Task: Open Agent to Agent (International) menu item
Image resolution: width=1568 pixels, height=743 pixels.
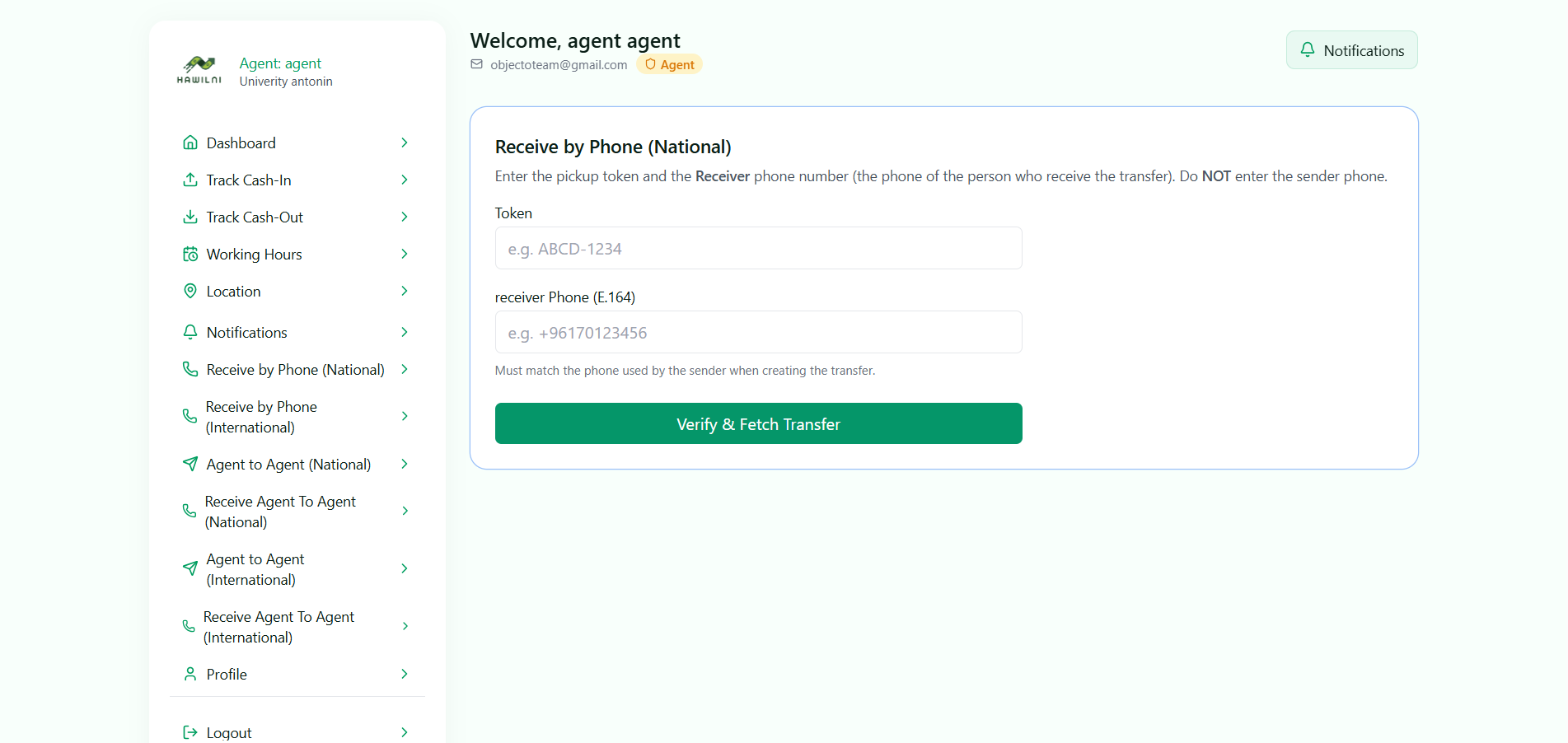Action: tap(255, 569)
